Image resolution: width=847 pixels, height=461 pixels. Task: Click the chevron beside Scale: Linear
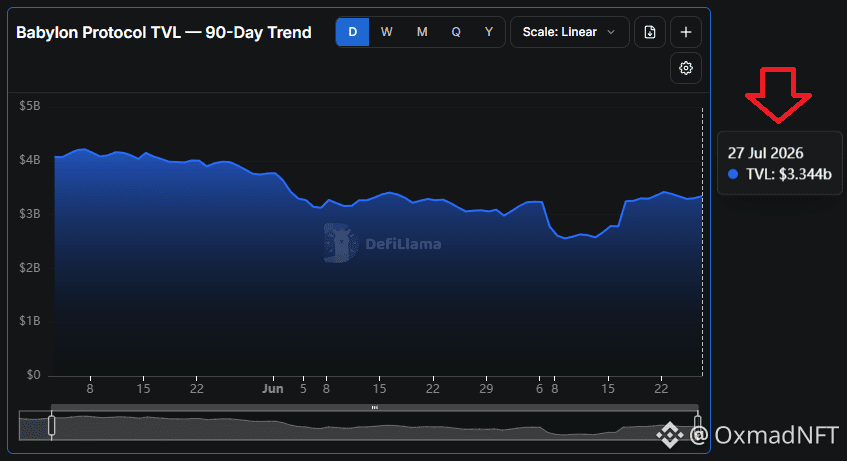(611, 32)
